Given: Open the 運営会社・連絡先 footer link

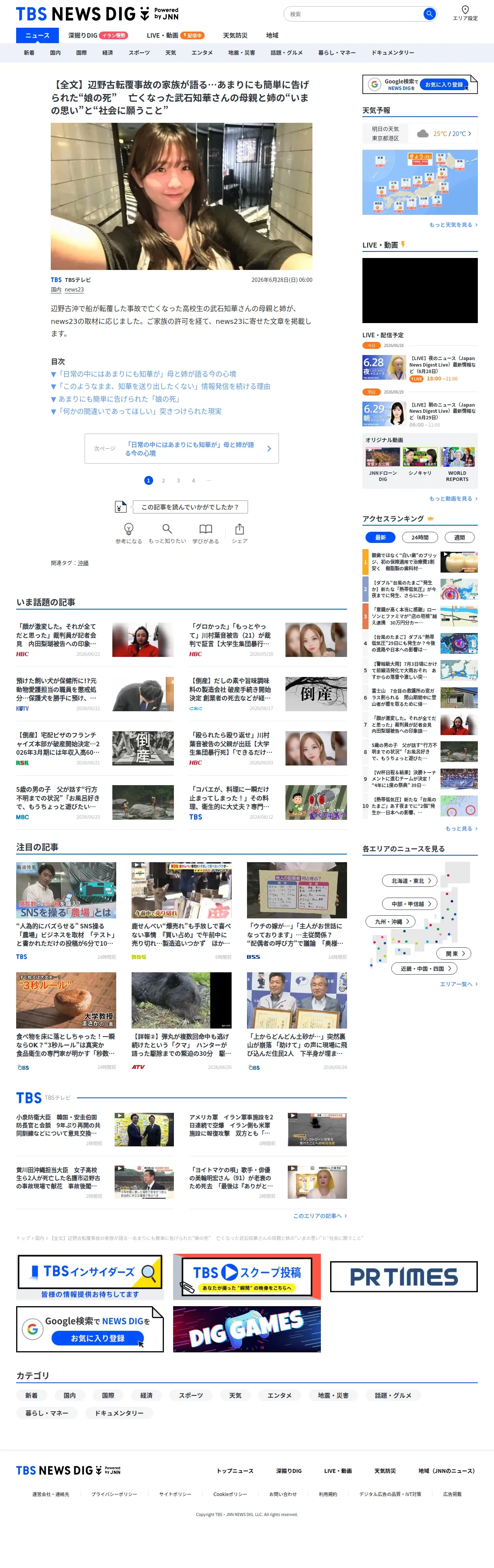Looking at the screenshot, I should pyautogui.click(x=50, y=1494).
